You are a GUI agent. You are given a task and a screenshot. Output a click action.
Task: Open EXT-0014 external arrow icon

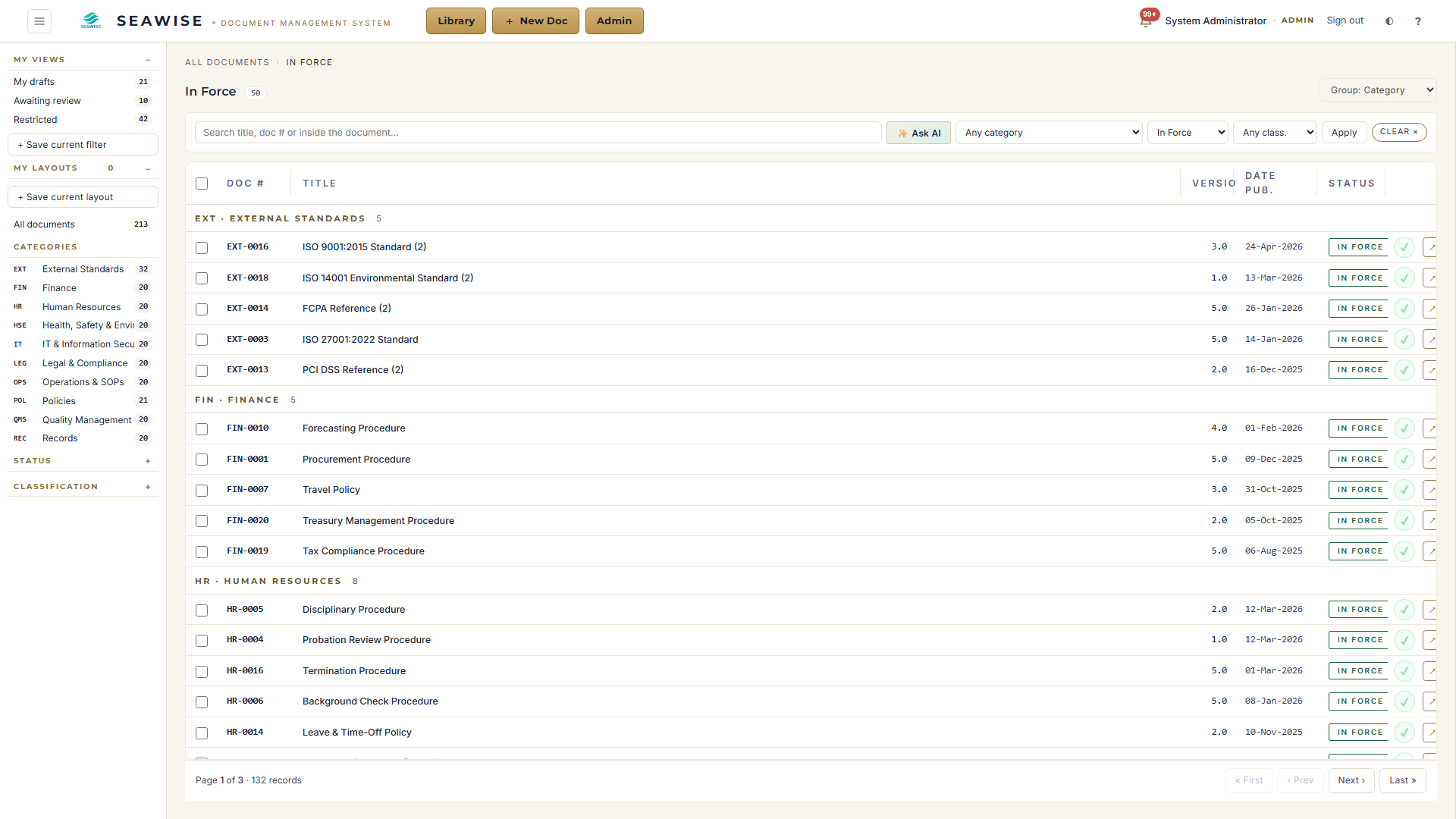[1430, 309]
